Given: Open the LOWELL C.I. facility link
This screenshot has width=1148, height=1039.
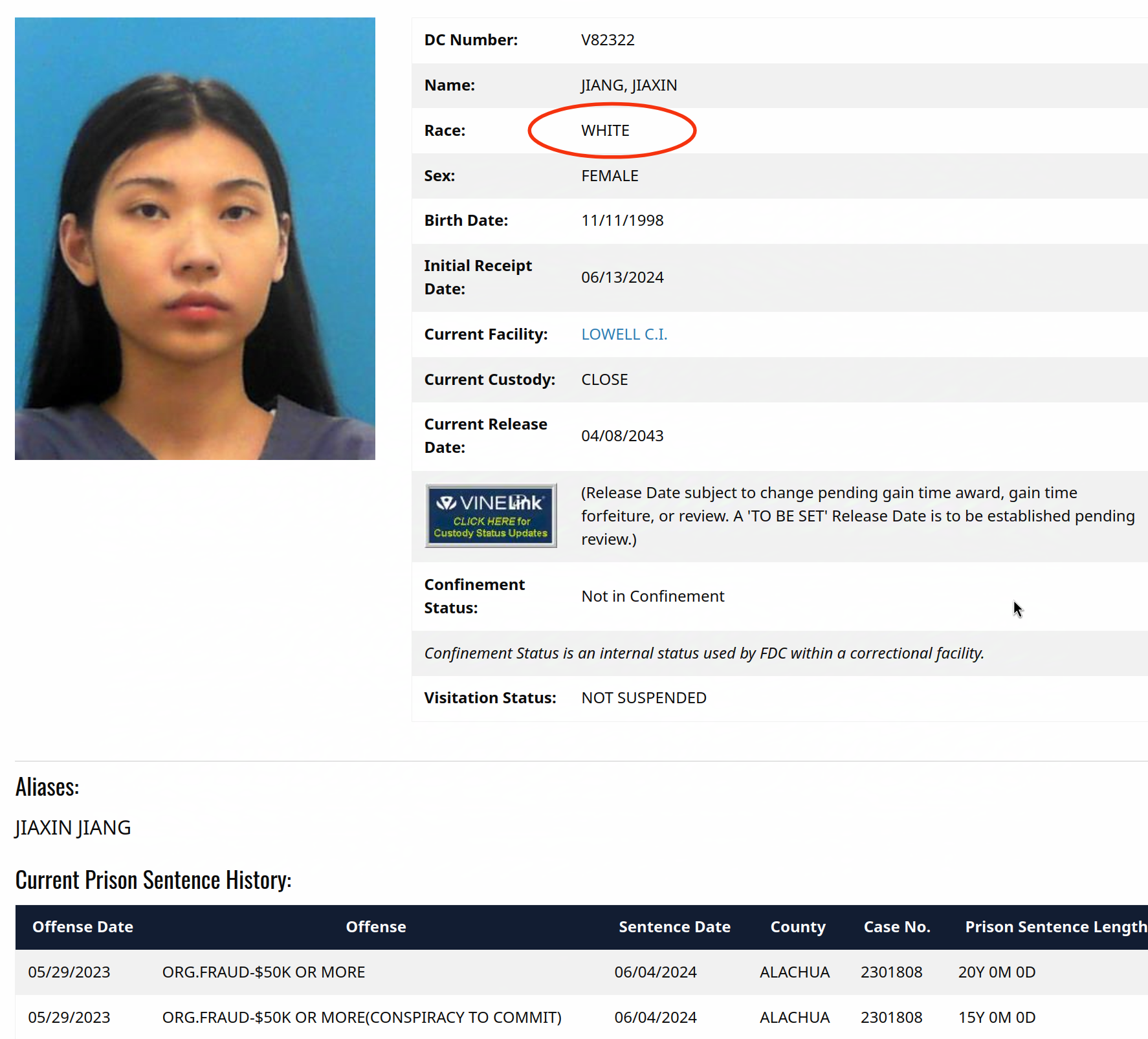Looking at the screenshot, I should pyautogui.click(x=624, y=334).
